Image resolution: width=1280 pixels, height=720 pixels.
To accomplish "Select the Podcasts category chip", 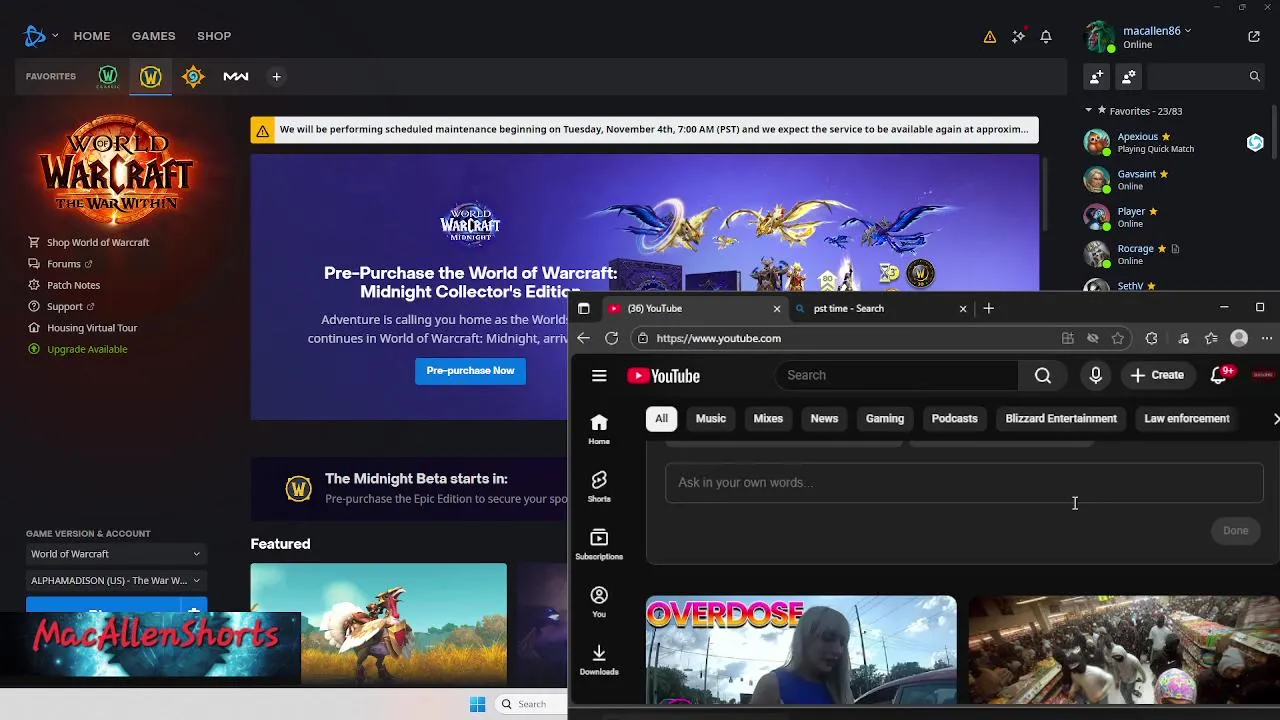I will coord(955,419).
